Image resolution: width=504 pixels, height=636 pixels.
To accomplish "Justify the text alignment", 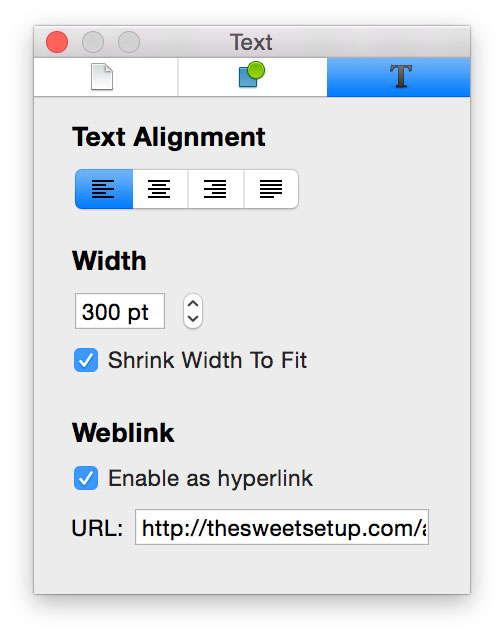I will (x=271, y=189).
